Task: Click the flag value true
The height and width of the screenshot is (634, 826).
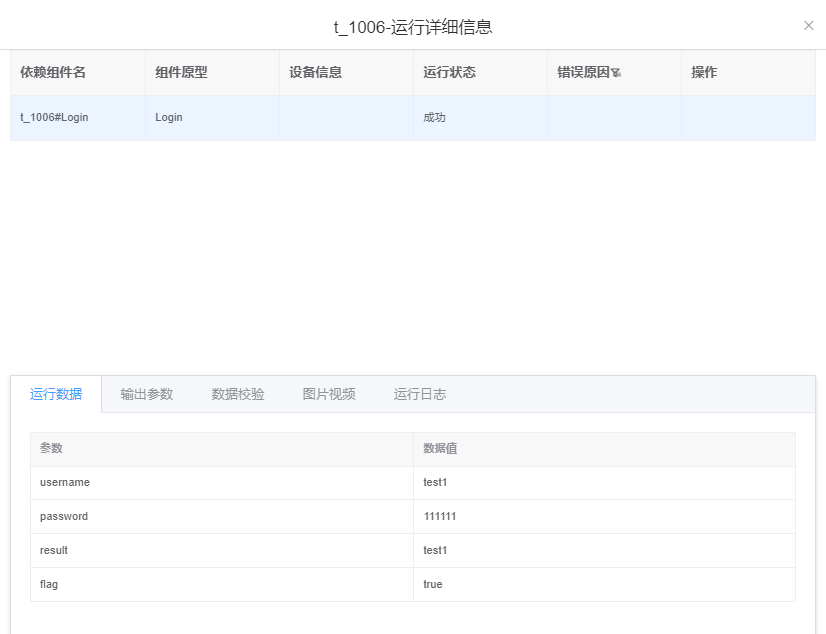Action: (433, 585)
